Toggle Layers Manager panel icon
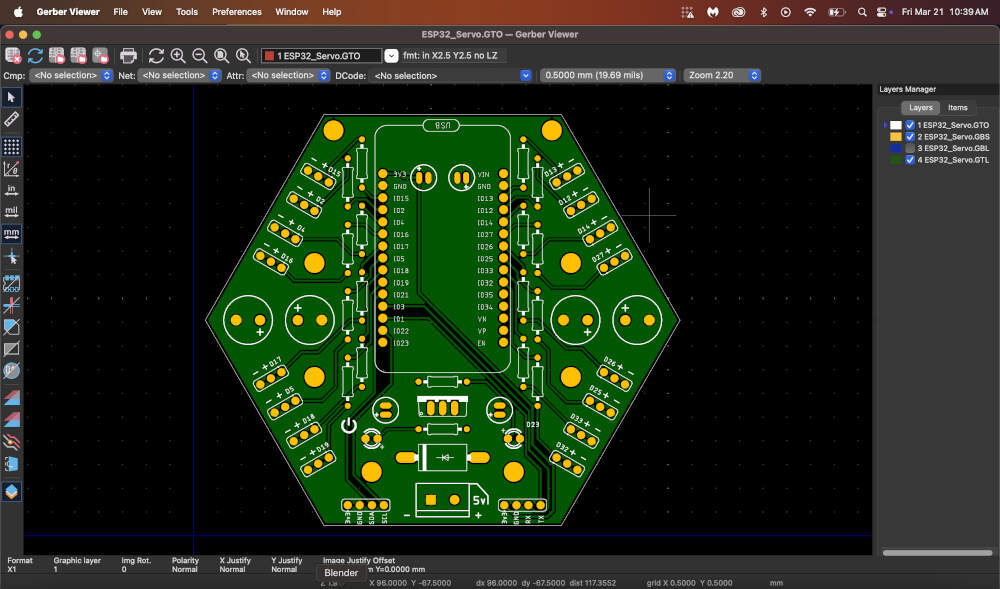The width and height of the screenshot is (1000, 589). click(x=11, y=491)
